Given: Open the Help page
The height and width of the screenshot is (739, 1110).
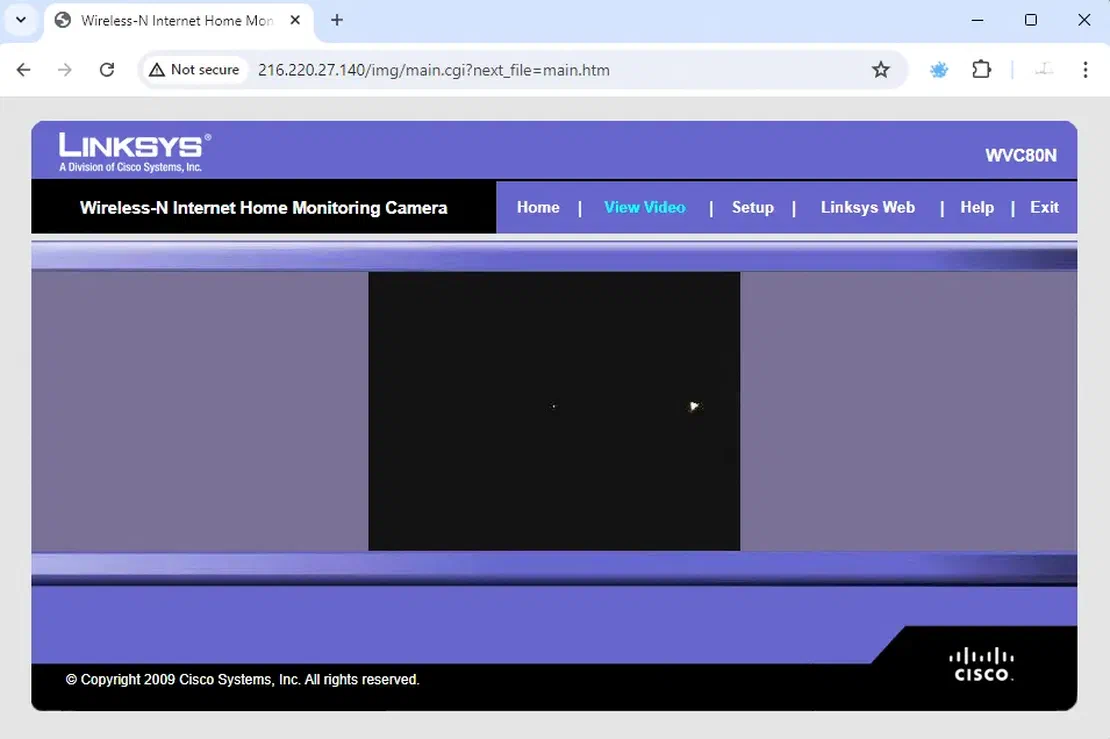Looking at the screenshot, I should (x=977, y=207).
